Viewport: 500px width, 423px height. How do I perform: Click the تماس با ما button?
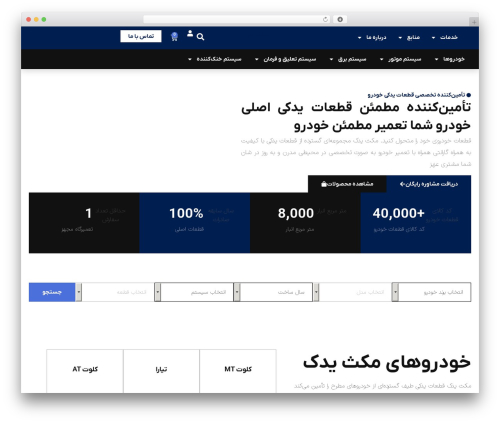click(x=141, y=36)
